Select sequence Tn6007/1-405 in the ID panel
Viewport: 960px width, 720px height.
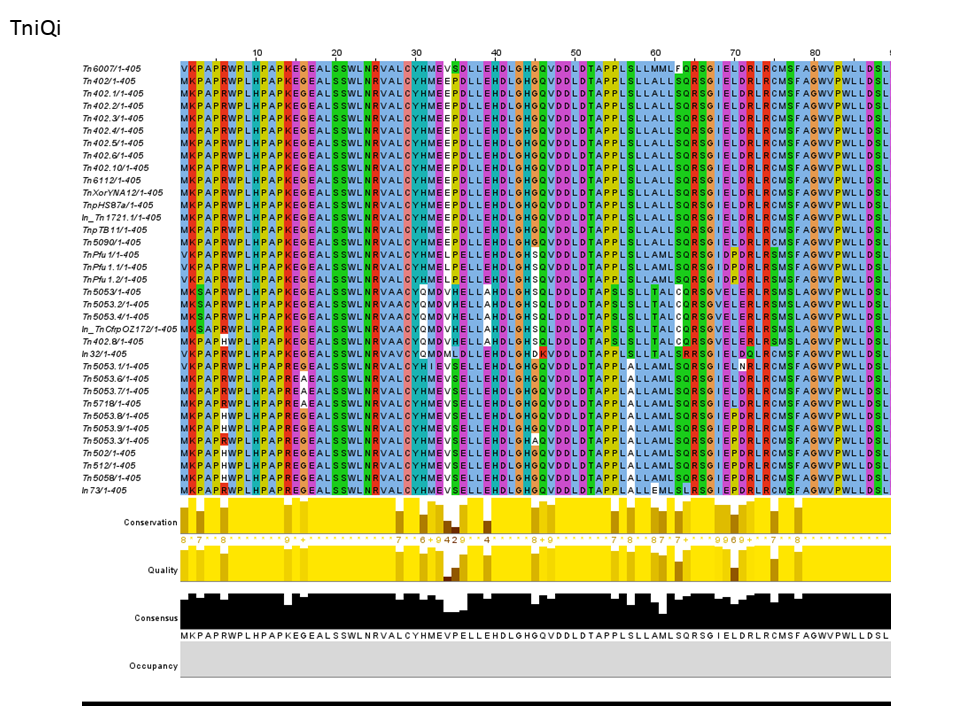click(112, 68)
